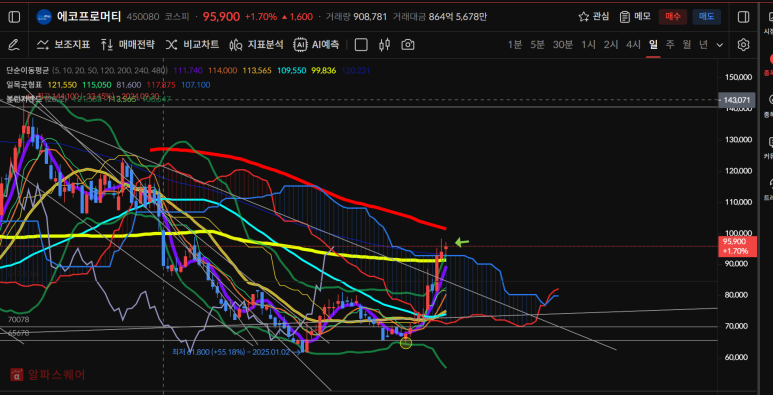Open 매매전략 trading strategy menu
773x395 pixels.
click(x=128, y=45)
